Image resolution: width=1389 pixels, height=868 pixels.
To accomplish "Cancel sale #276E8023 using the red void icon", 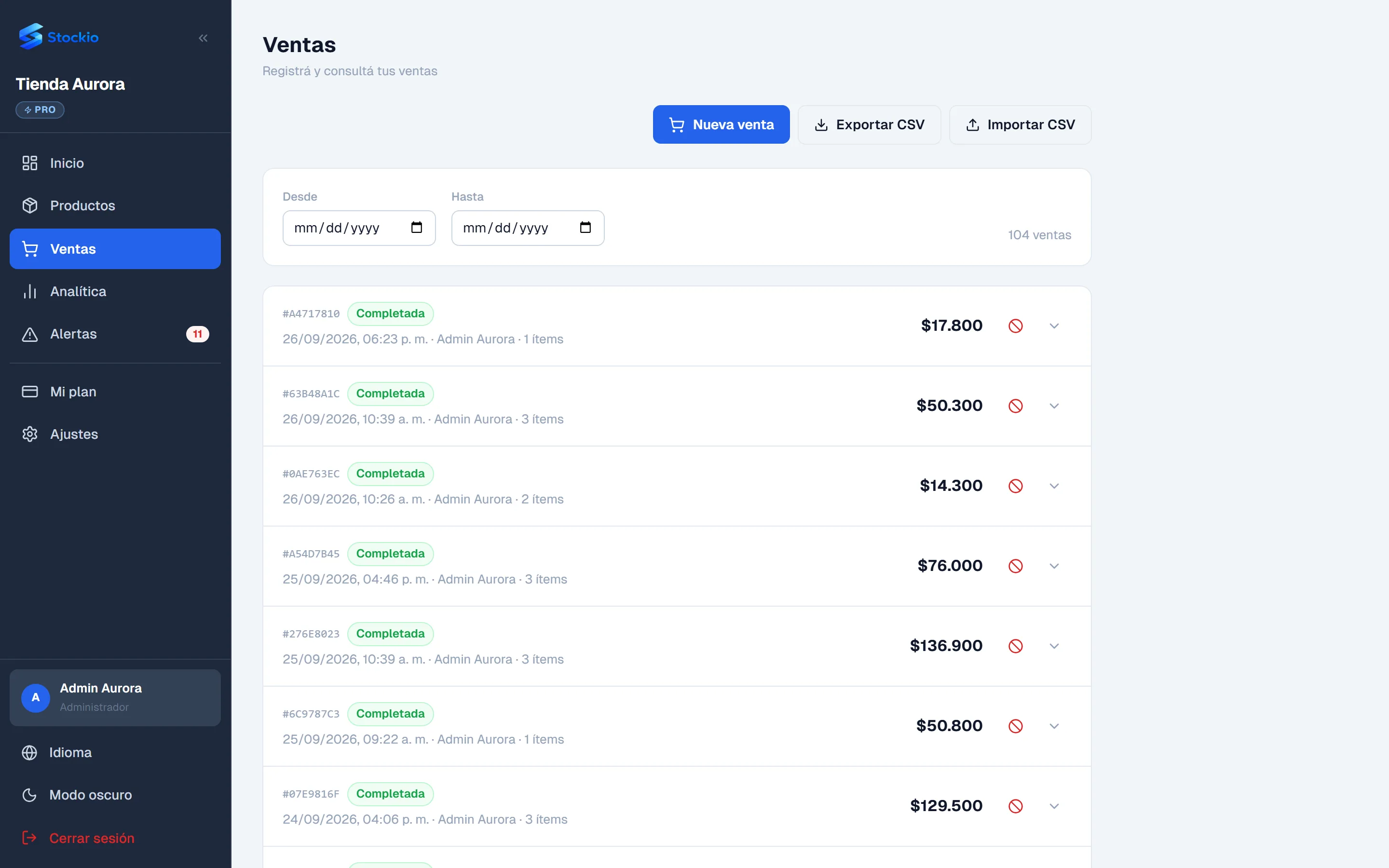I will tap(1015, 646).
